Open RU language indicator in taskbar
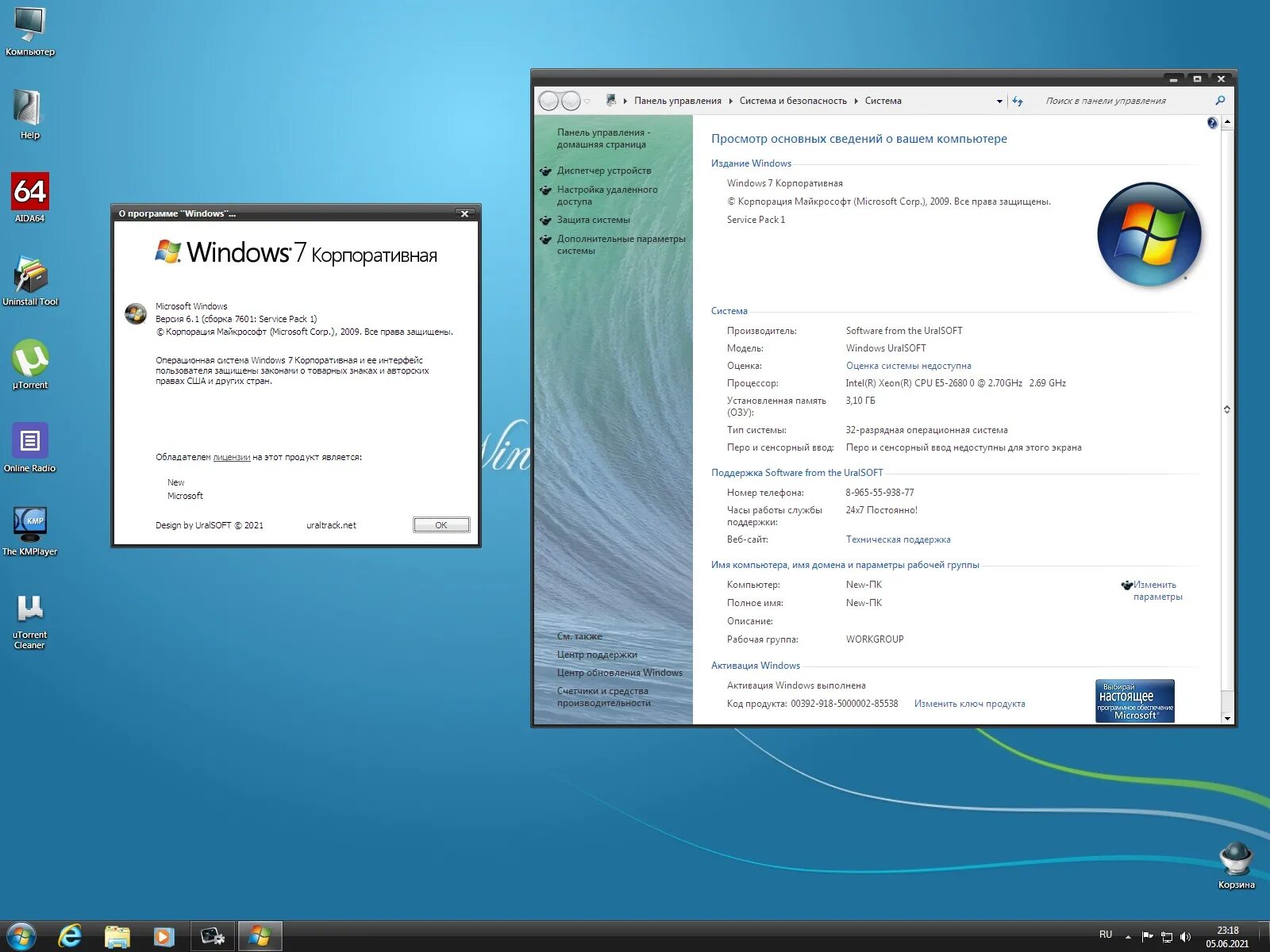The height and width of the screenshot is (952, 1270). tap(1106, 935)
